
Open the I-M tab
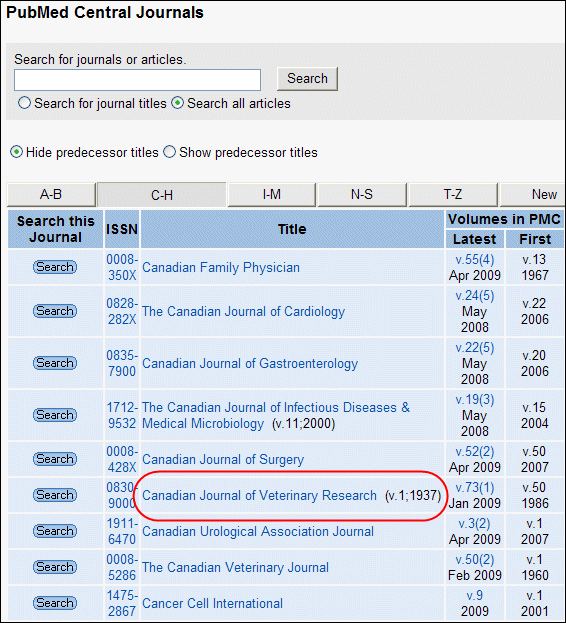pos(272,195)
